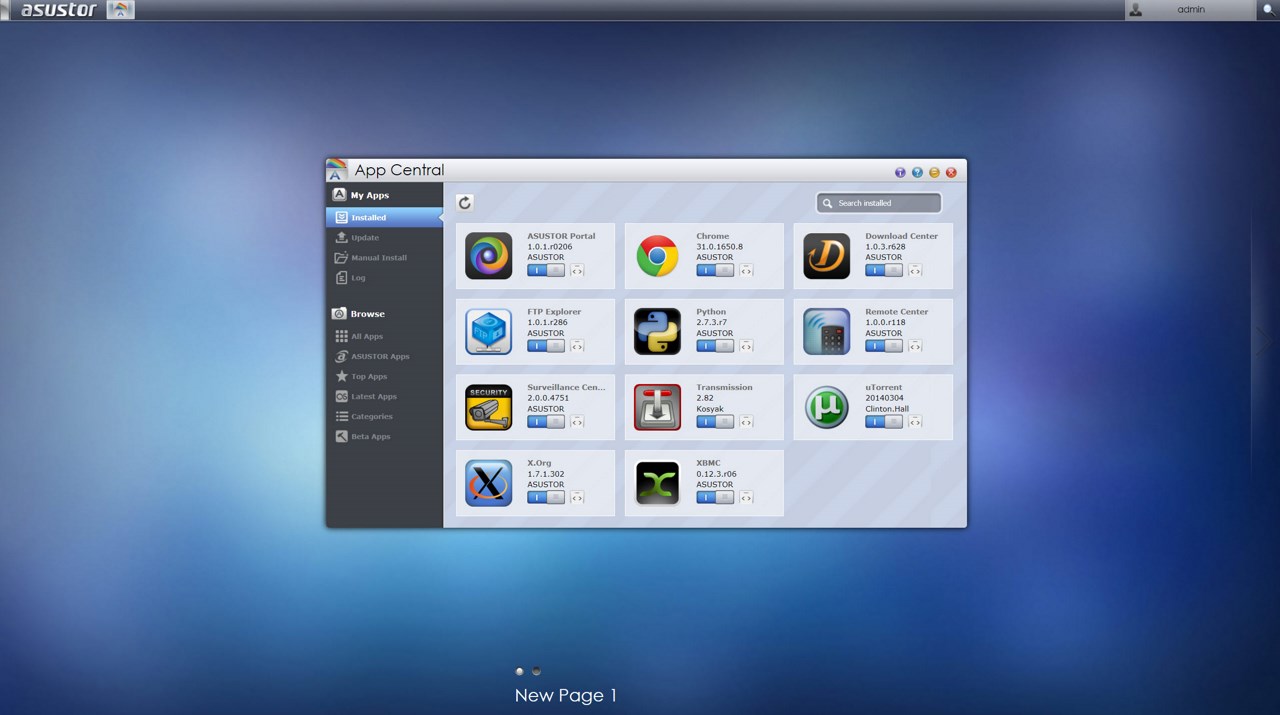Disable the Remote Center switch

(x=884, y=346)
